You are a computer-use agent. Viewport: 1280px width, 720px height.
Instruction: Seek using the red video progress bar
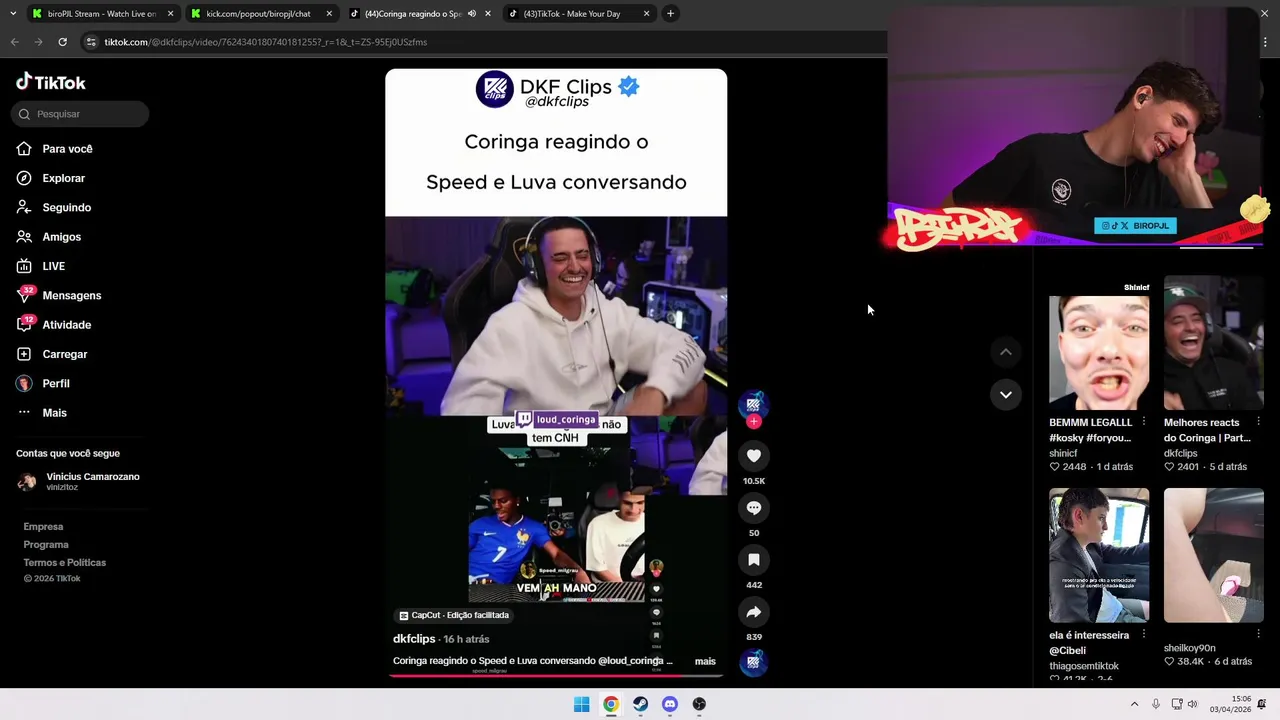click(556, 675)
